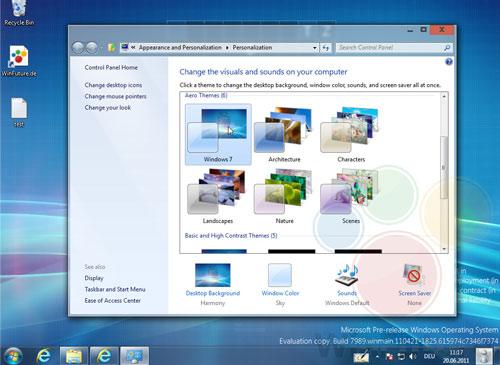This screenshot has height=365, width=500.
Task: Open Windows Explorer folder on taskbar
Action: [x=74, y=356]
